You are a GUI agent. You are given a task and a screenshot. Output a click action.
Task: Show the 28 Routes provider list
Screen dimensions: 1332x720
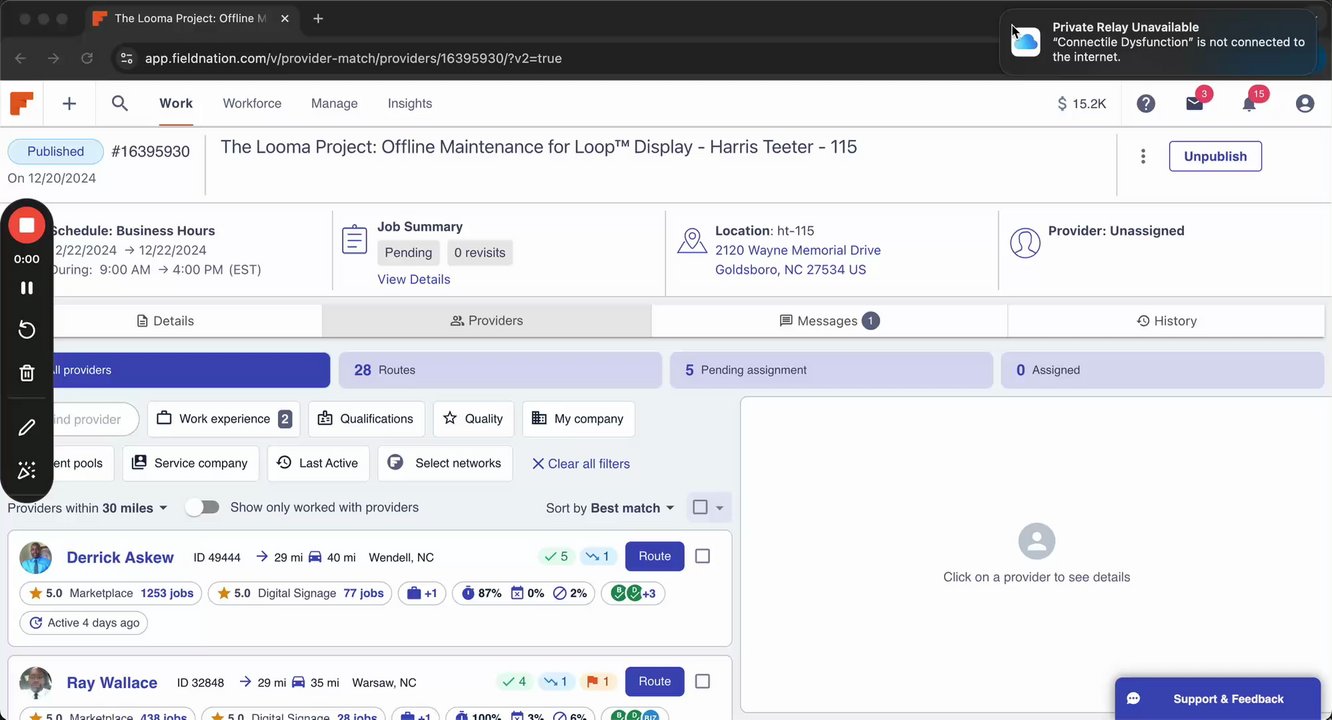coord(500,370)
